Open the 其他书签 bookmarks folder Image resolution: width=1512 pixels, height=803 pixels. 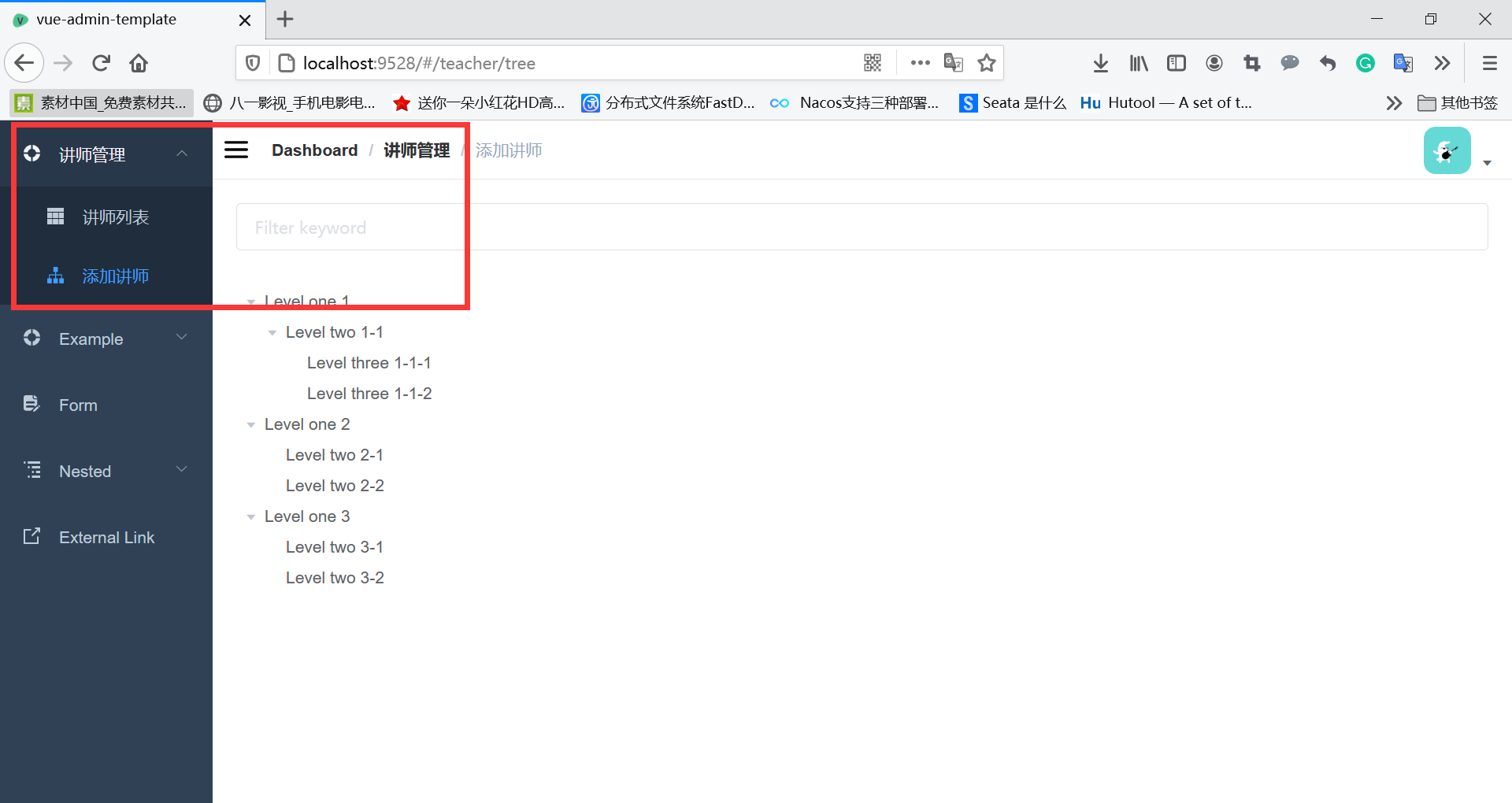point(1458,102)
